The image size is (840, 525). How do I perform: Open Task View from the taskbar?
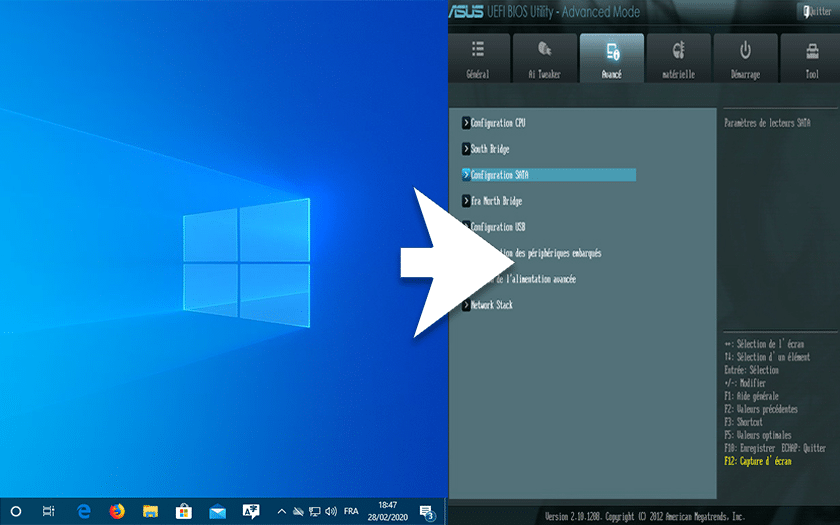(48, 512)
